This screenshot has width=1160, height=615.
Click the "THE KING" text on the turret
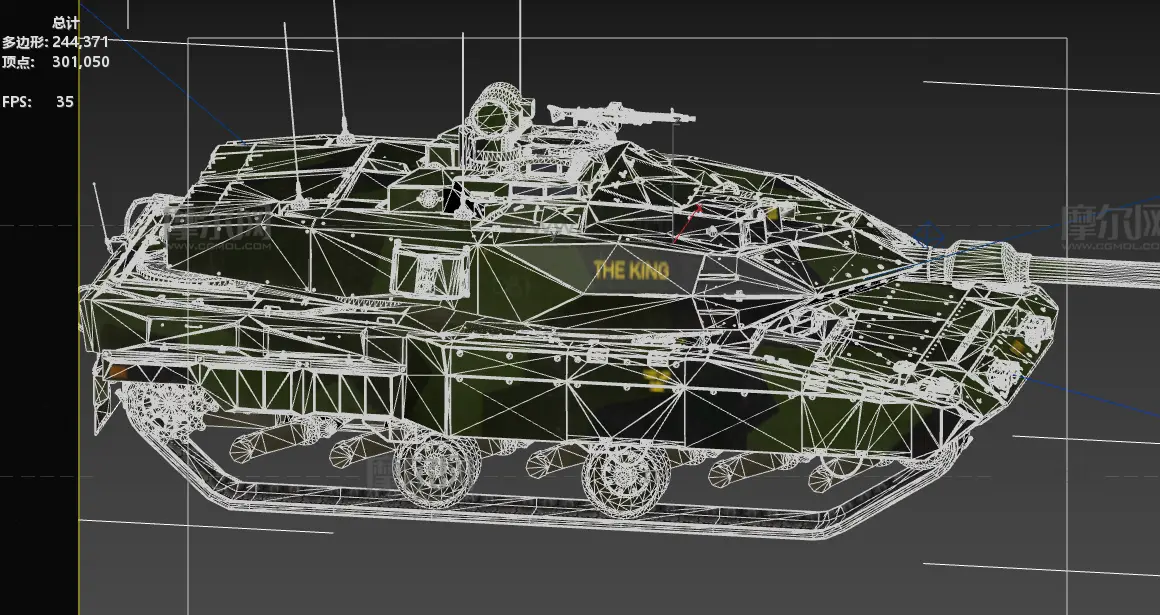631,270
